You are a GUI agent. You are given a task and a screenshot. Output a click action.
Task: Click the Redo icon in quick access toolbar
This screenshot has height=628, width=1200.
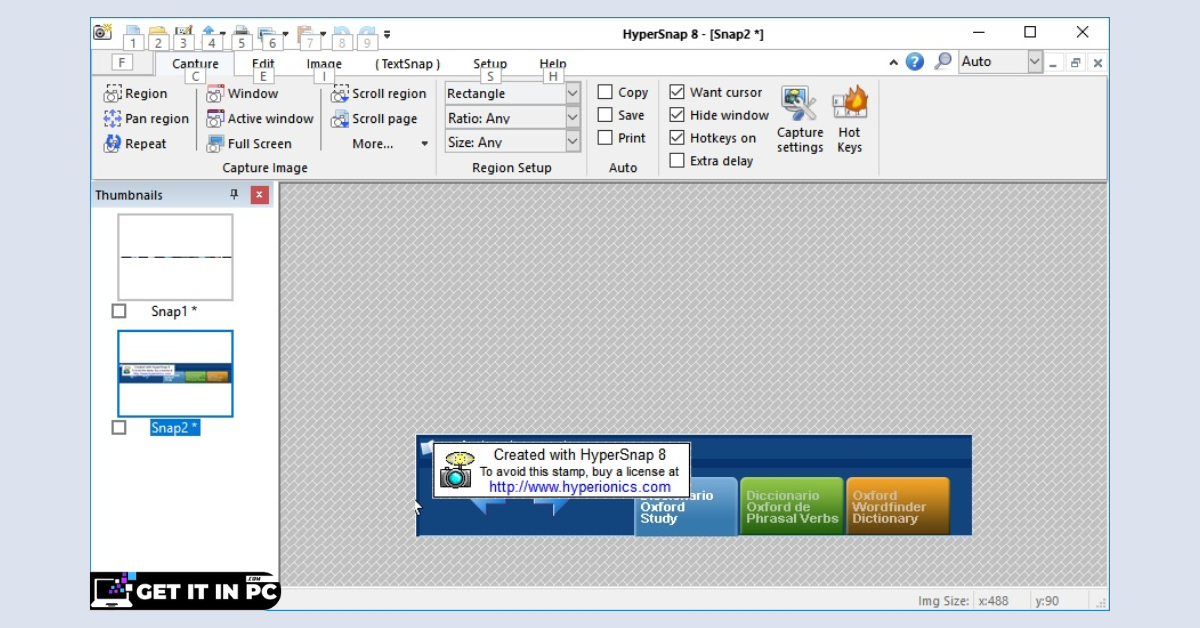tap(367, 33)
